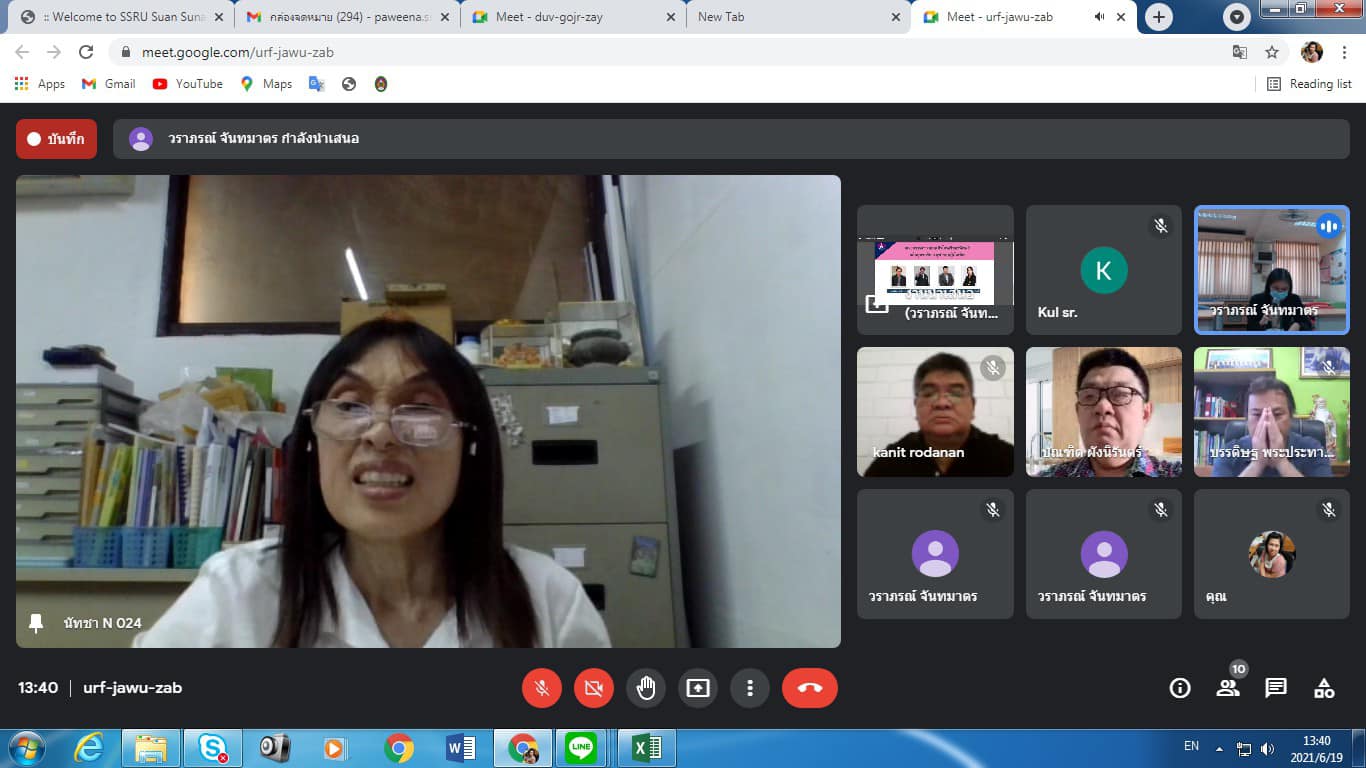1366x768 pixels.
Task: Toggle the microphone mute button
Action: (x=542, y=688)
